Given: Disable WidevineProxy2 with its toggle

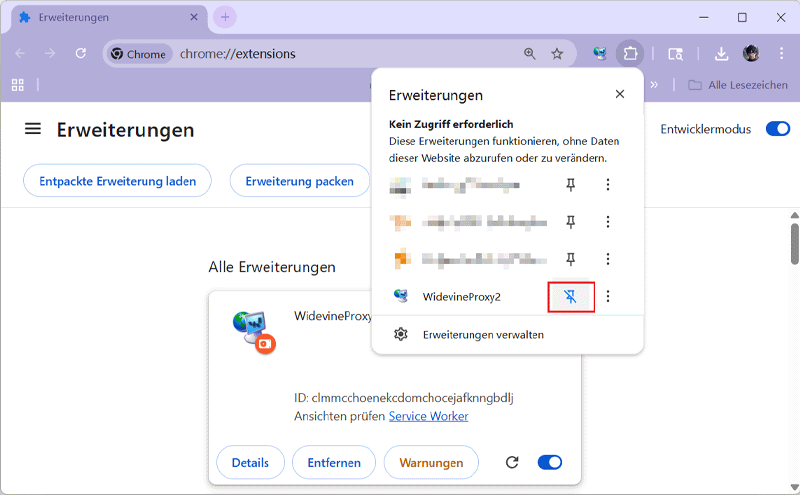Looking at the screenshot, I should click(x=549, y=462).
